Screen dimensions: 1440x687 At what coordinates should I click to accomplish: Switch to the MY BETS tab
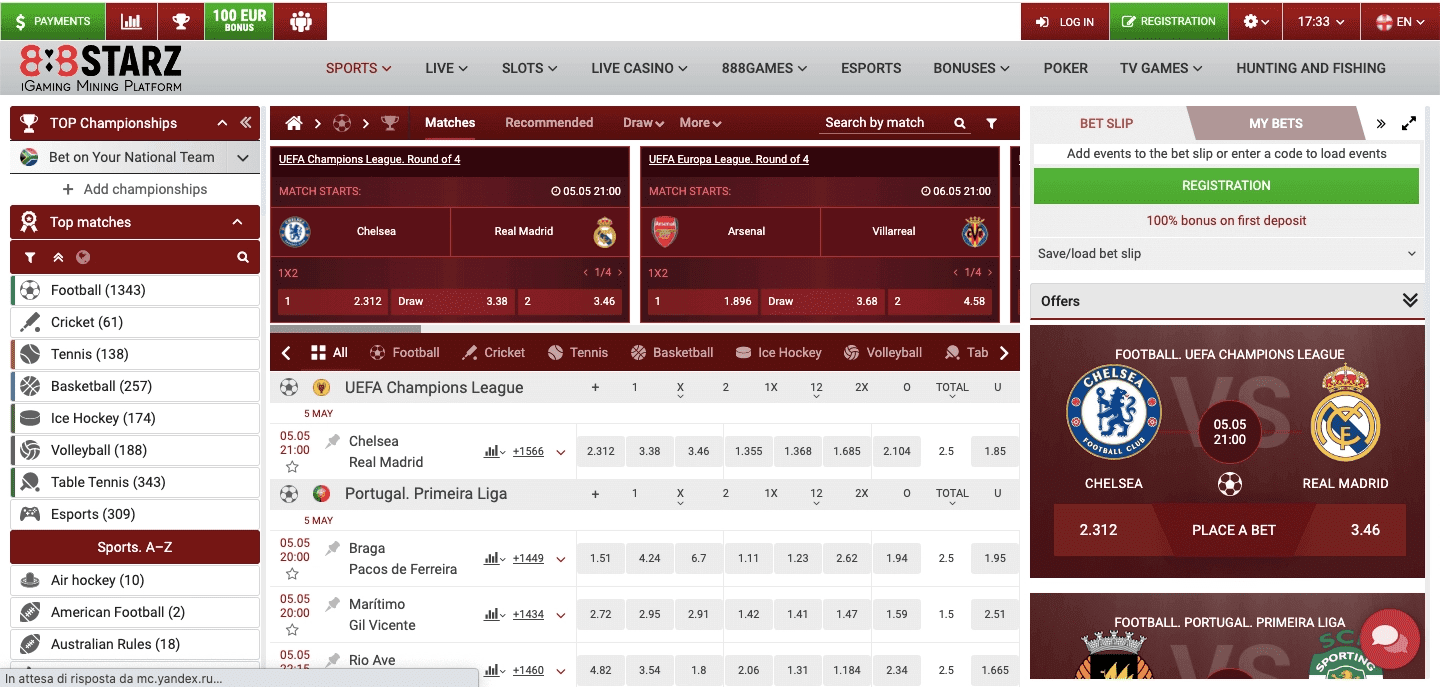tap(1275, 123)
